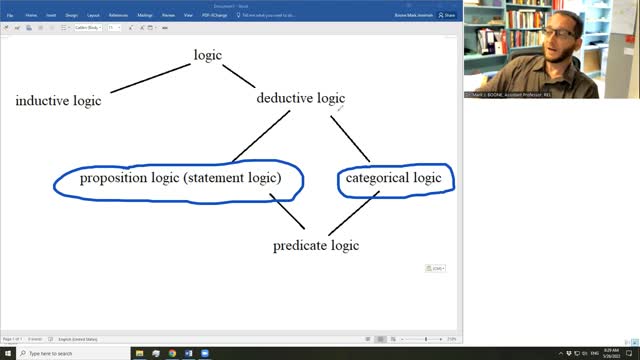Click the (Ctrl) paste options button
Image resolution: width=640 pixels, height=360 pixels.
[435, 268]
